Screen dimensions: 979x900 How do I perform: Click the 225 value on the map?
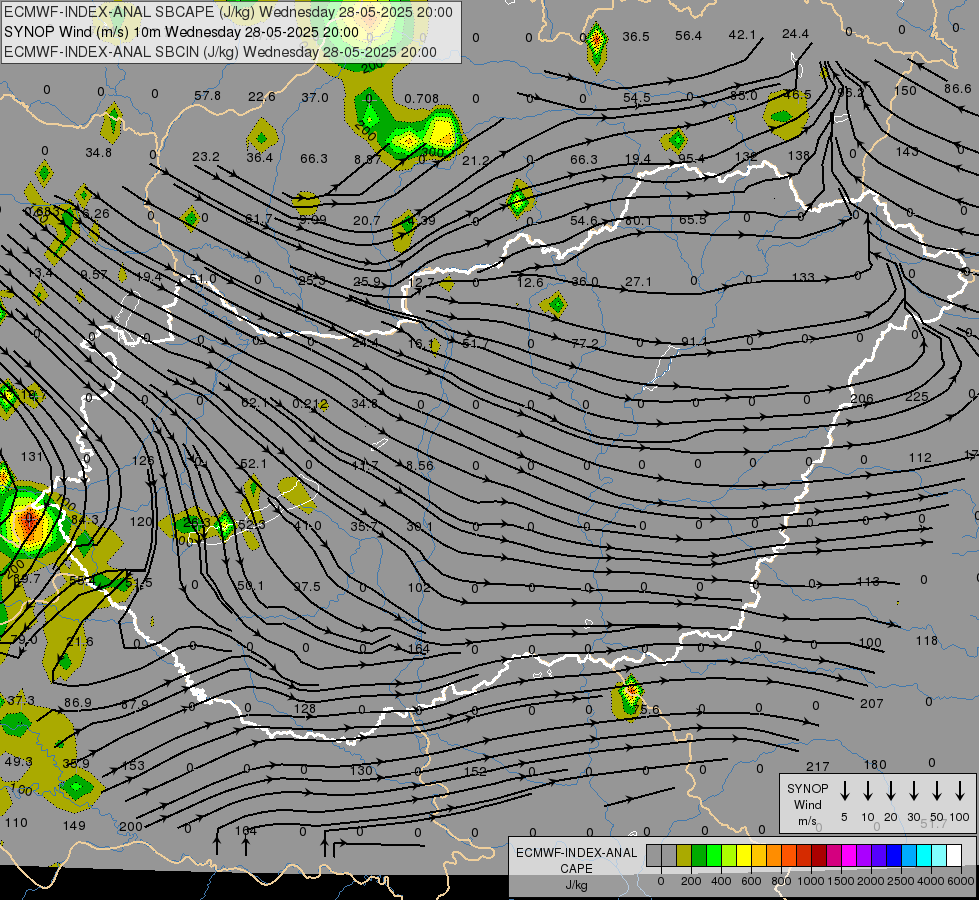[x=917, y=397]
